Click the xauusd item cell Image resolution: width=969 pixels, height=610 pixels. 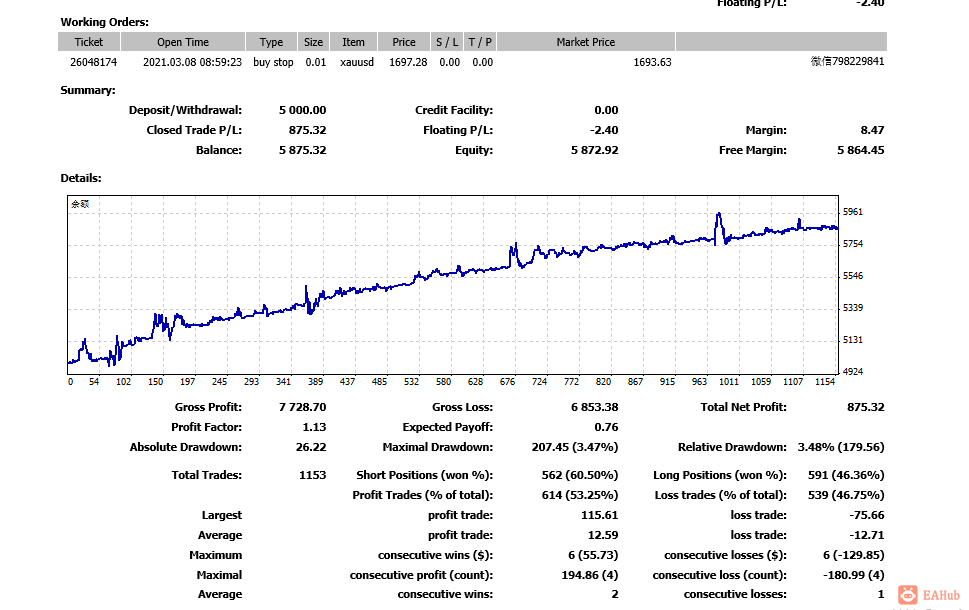click(x=357, y=62)
